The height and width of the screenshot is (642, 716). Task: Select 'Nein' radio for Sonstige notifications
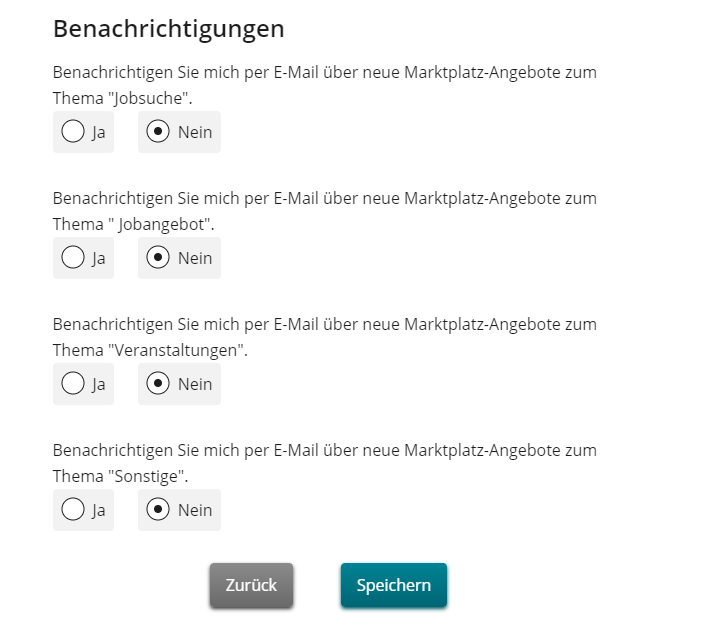[x=158, y=510]
